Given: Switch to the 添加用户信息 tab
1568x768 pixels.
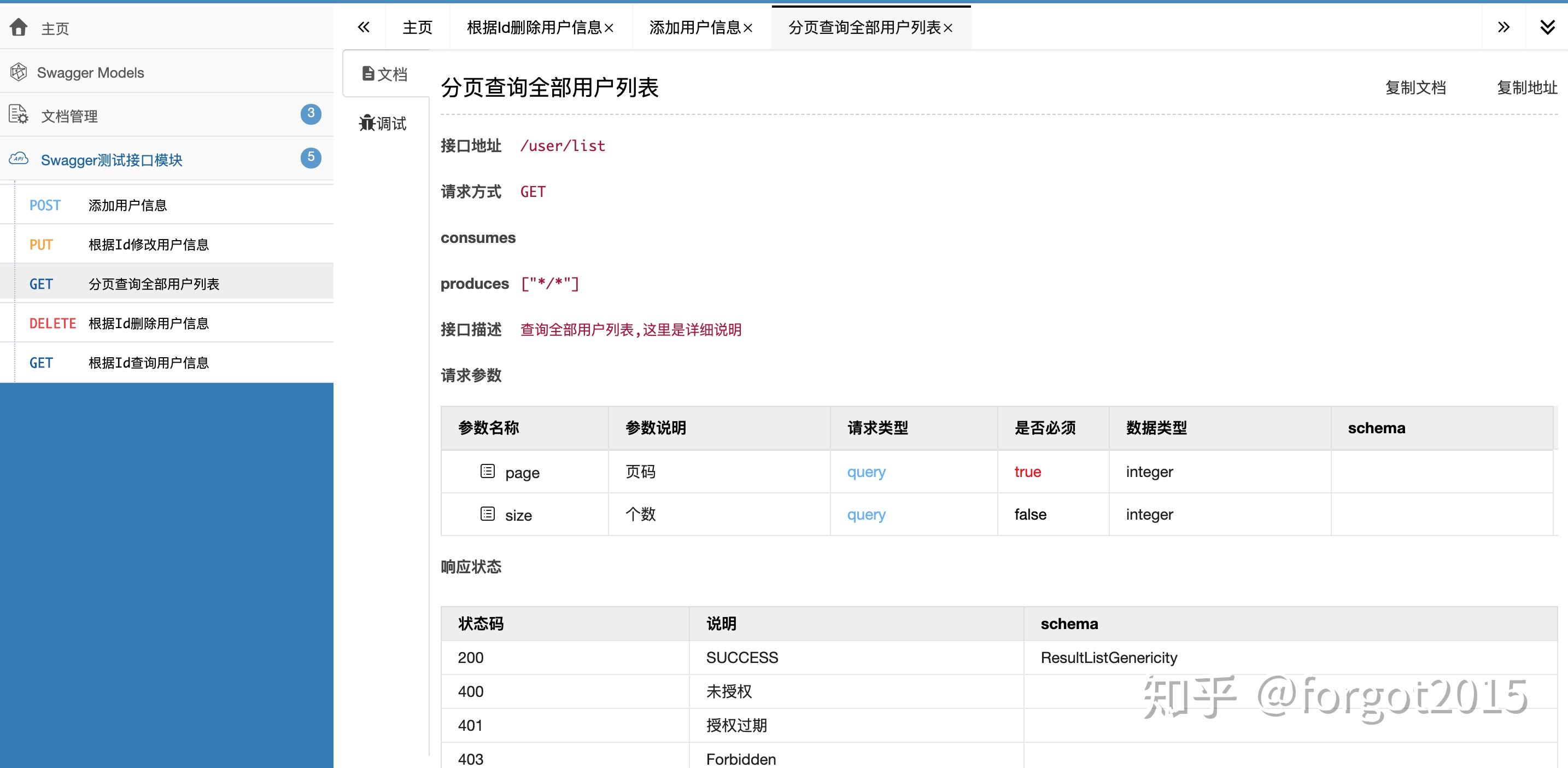Looking at the screenshot, I should [x=694, y=27].
